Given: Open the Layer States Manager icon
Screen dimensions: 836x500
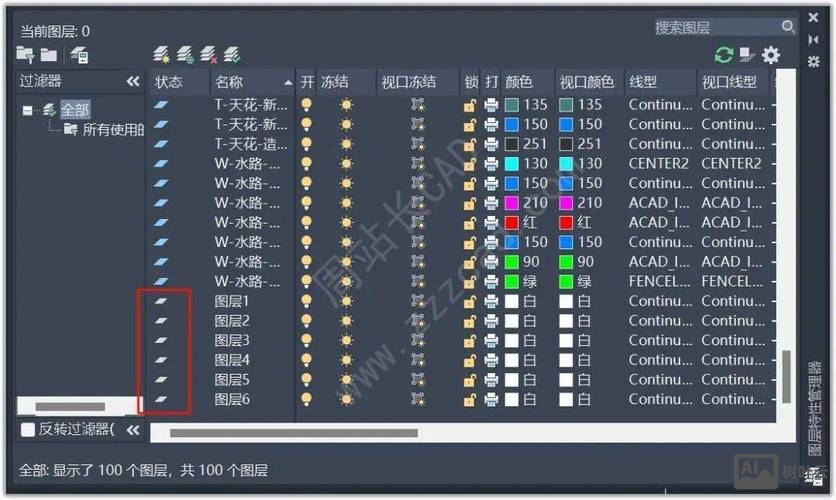Looking at the screenshot, I should pyautogui.click(x=79, y=54).
